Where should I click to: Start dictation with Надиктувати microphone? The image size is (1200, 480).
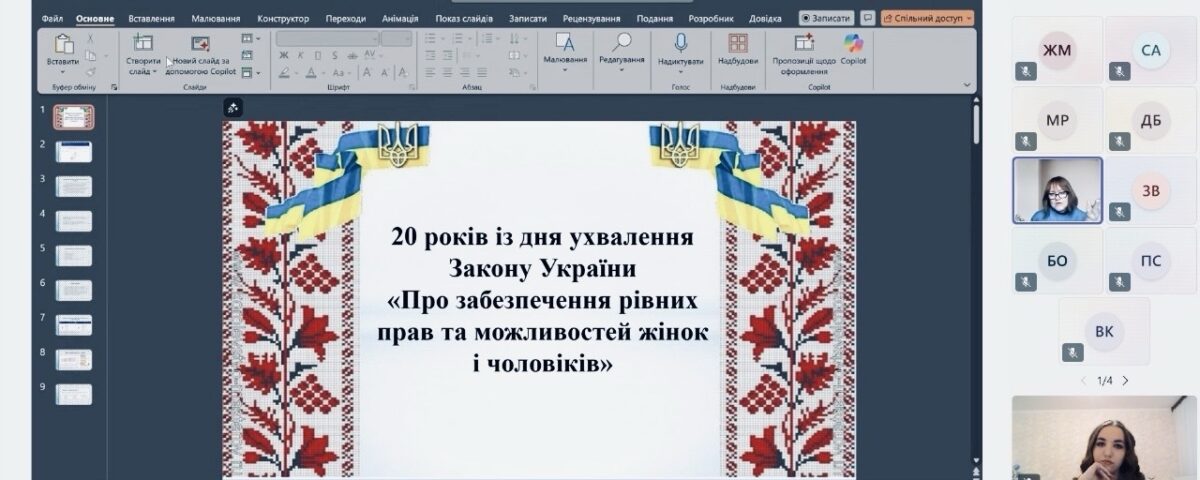pyautogui.click(x=680, y=46)
